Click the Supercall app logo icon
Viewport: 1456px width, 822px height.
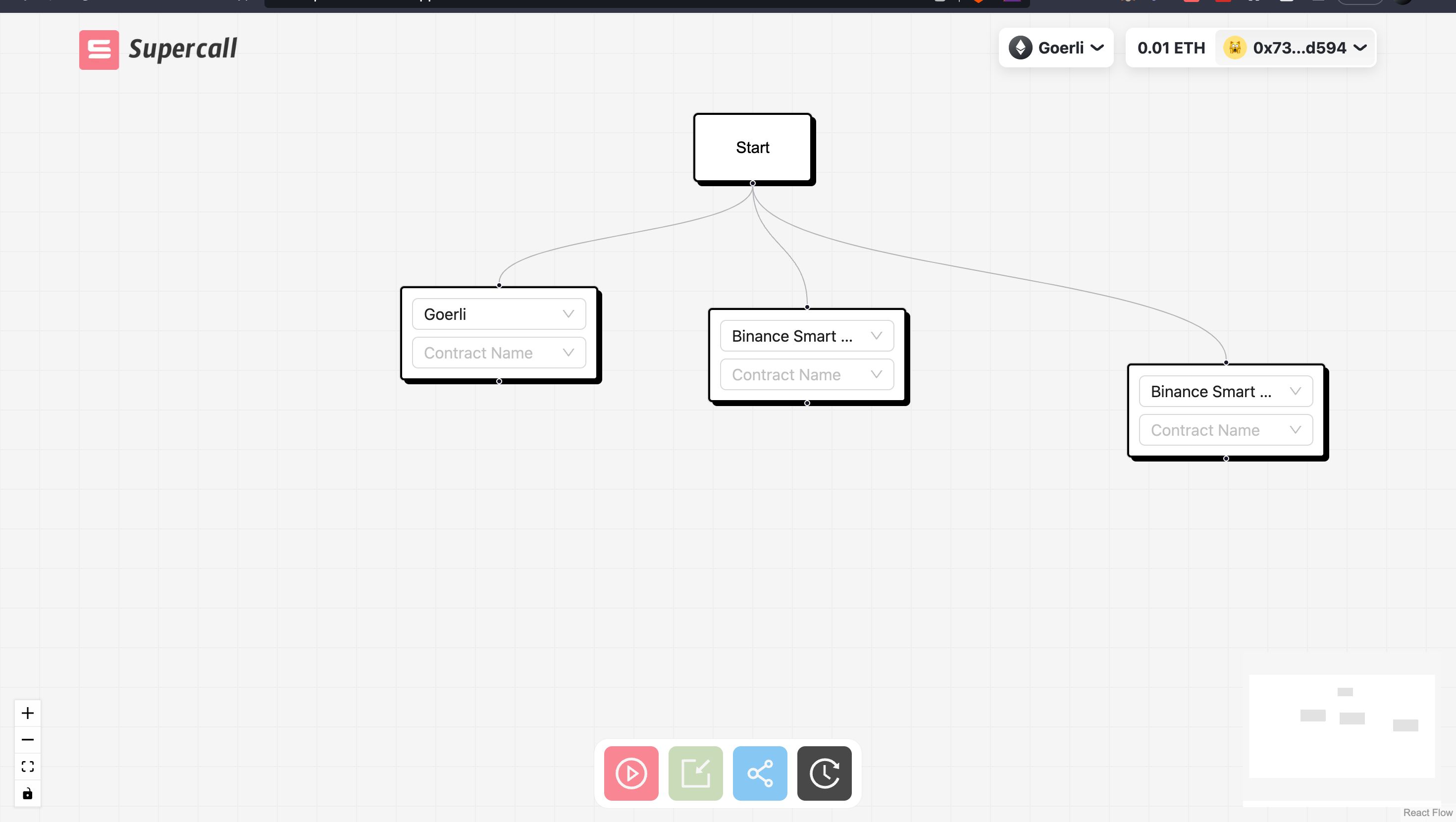pyautogui.click(x=98, y=48)
